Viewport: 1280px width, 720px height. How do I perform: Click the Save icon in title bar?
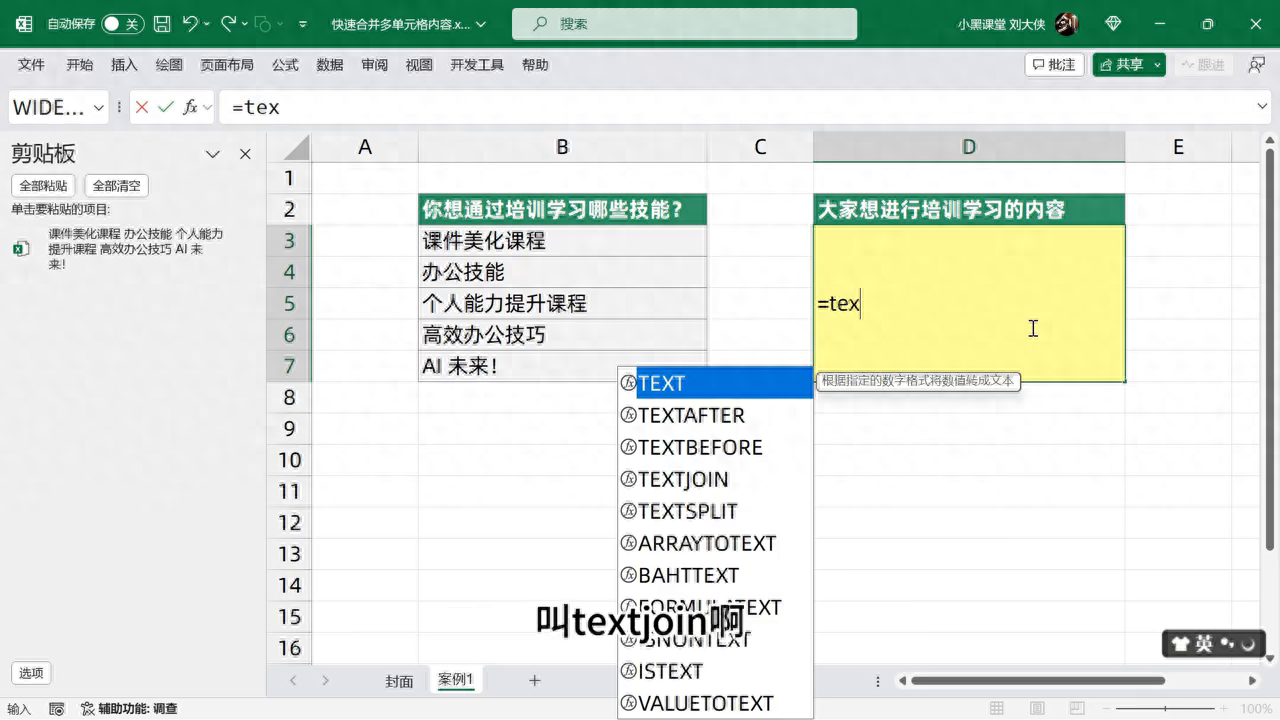pos(162,23)
